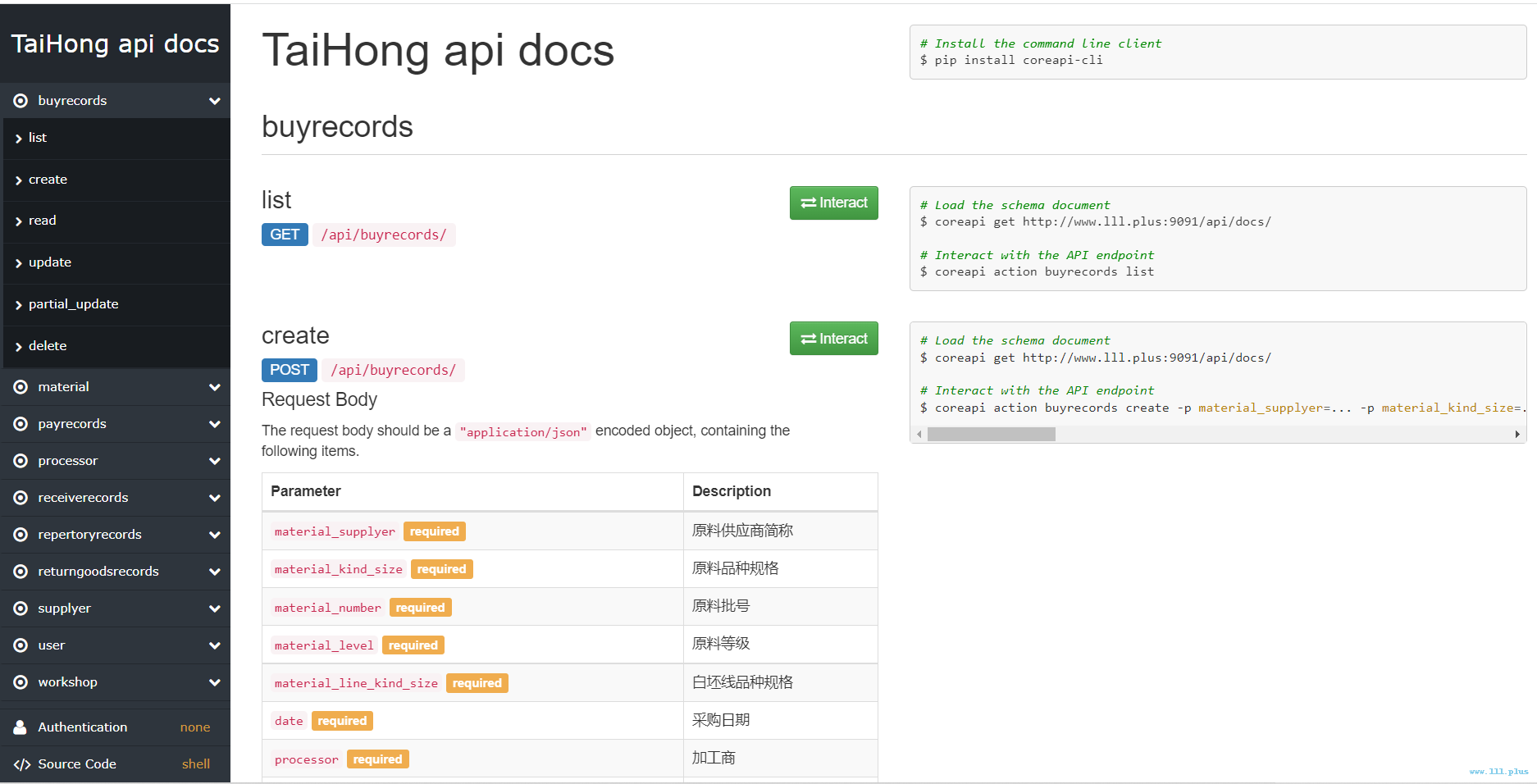Viewport: 1537px width, 784px height.
Task: Open Source Code menu showing shell
Action: (115, 764)
